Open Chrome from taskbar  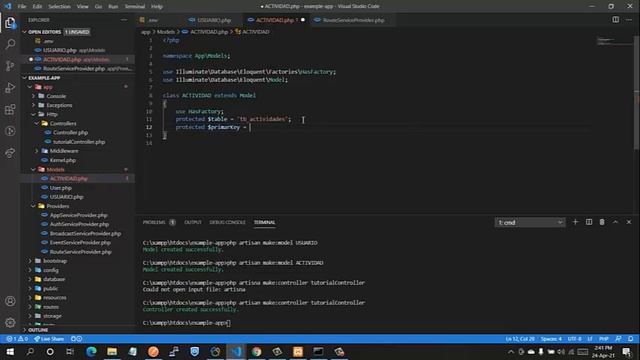click(x=256, y=351)
